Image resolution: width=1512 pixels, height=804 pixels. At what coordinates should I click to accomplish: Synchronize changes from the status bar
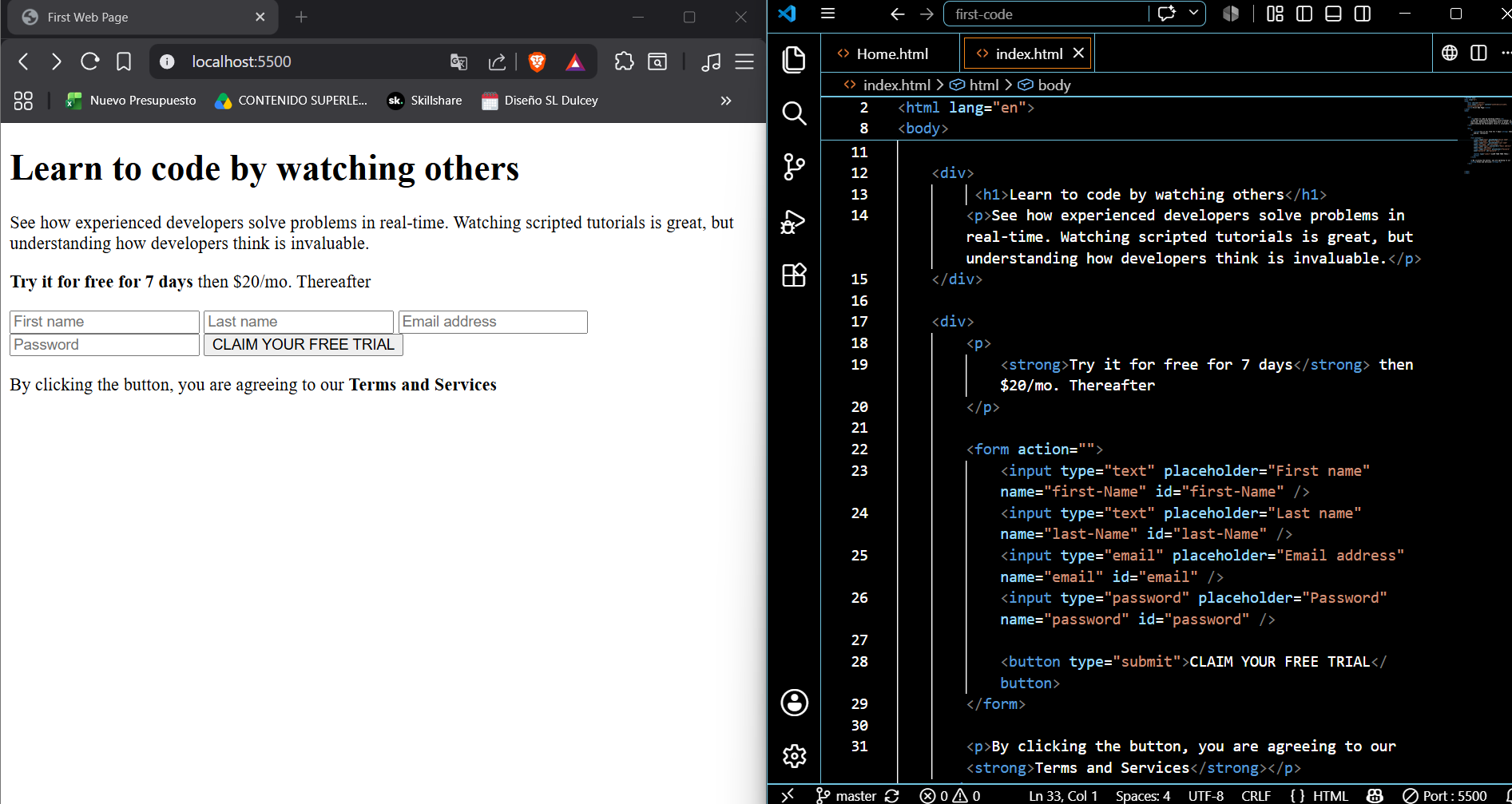point(892,795)
